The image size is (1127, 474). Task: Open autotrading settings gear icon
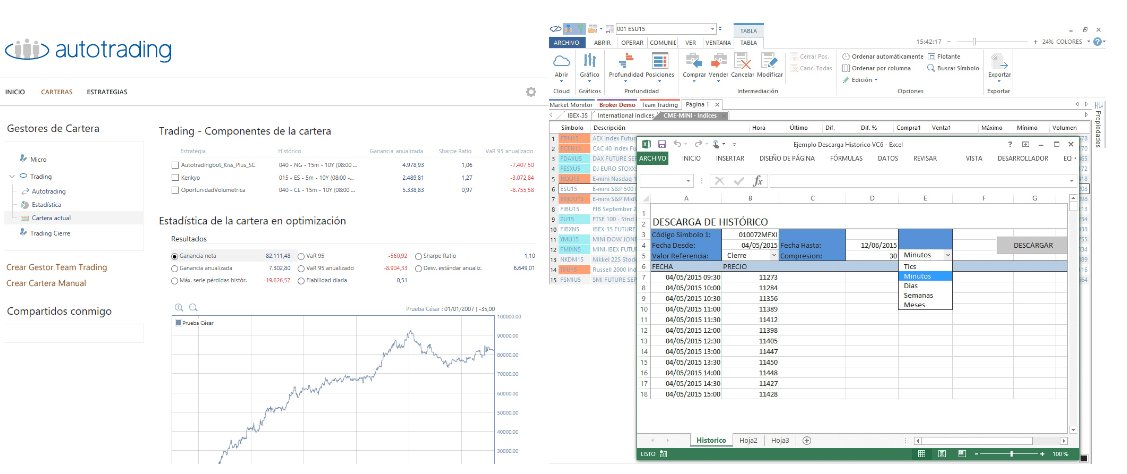(x=530, y=92)
